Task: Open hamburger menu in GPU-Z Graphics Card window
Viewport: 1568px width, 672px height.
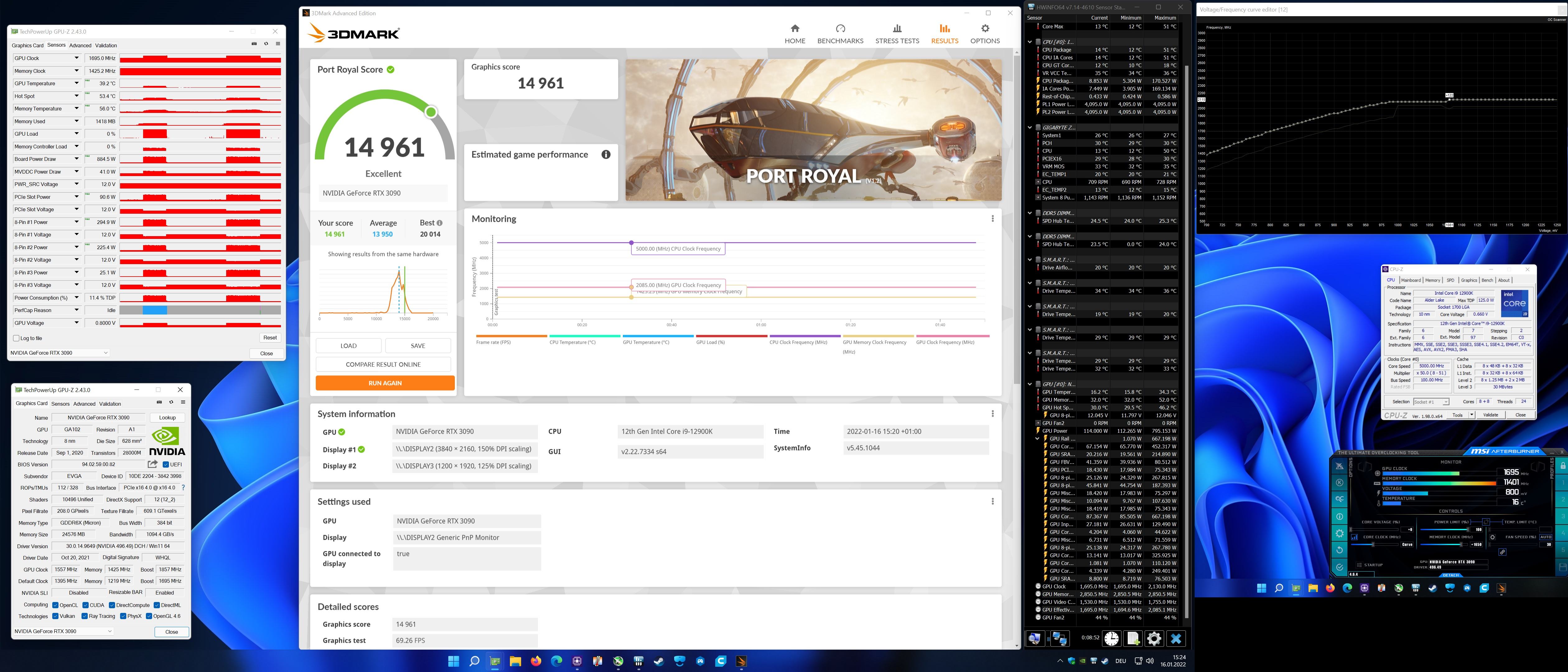Action: pyautogui.click(x=183, y=402)
